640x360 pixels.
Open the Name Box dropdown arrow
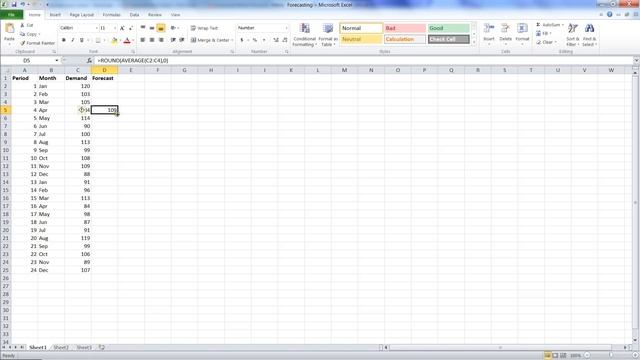coord(57,60)
